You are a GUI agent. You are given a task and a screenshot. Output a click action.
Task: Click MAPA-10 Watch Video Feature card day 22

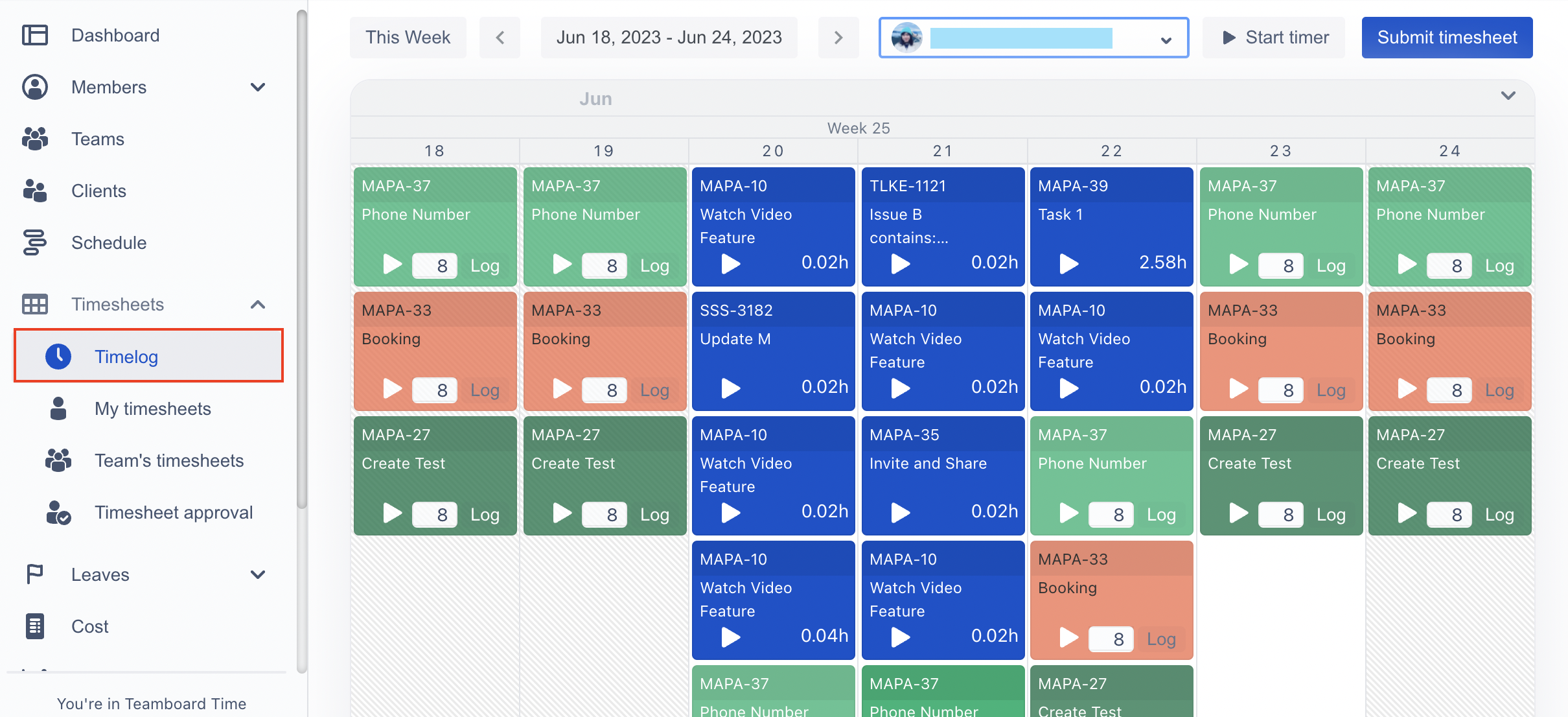click(1111, 351)
